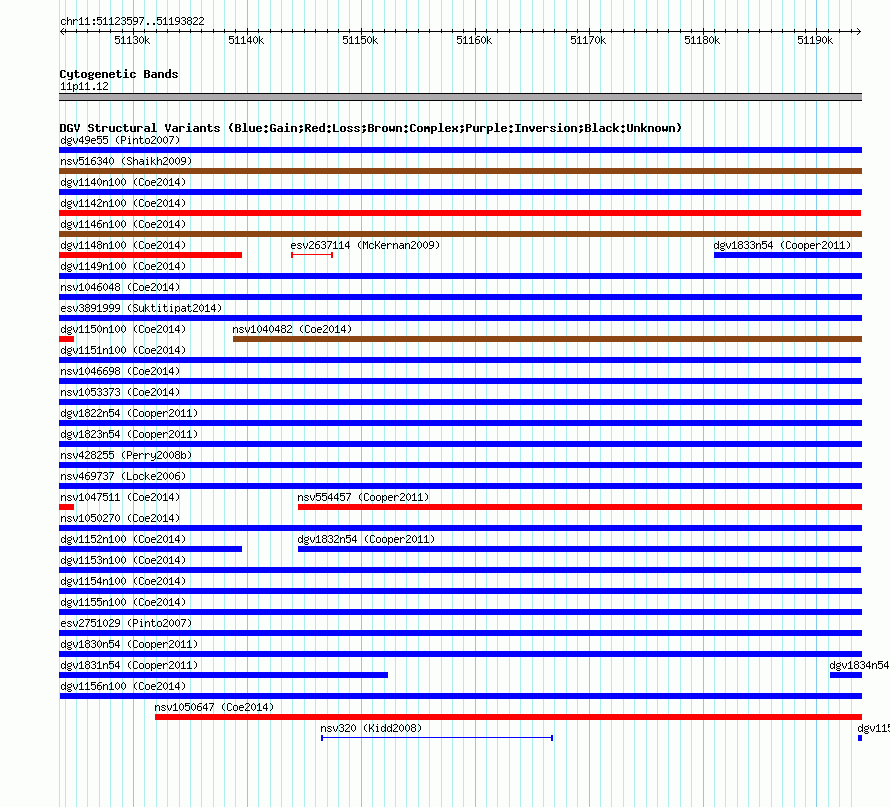Select the dgv1830n54 (Cooper2011) label

129,644
